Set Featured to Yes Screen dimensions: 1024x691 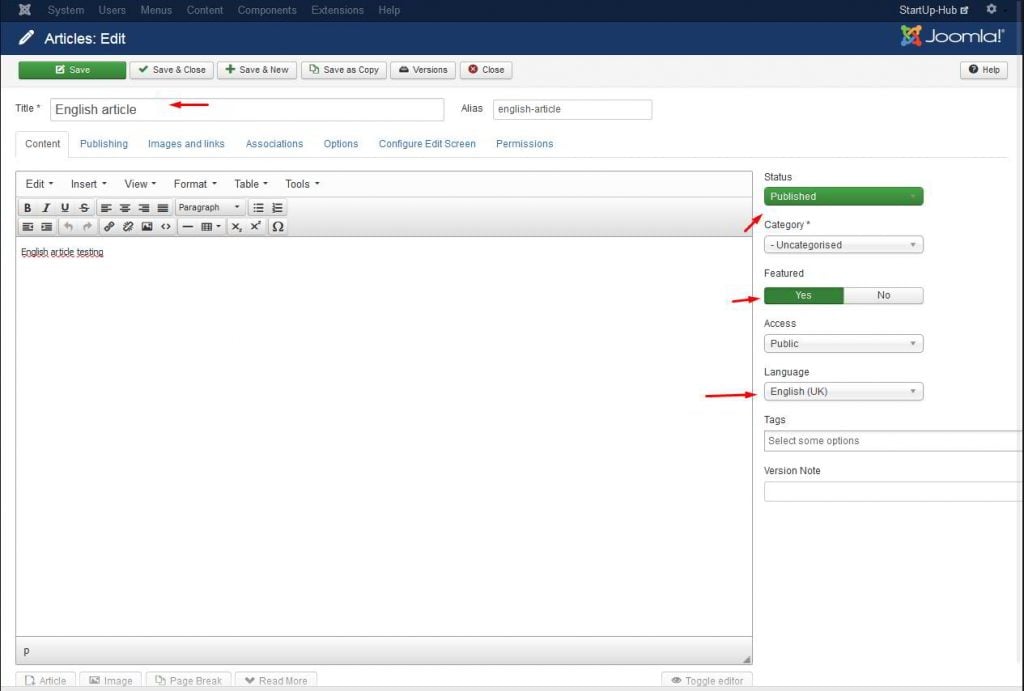click(803, 296)
